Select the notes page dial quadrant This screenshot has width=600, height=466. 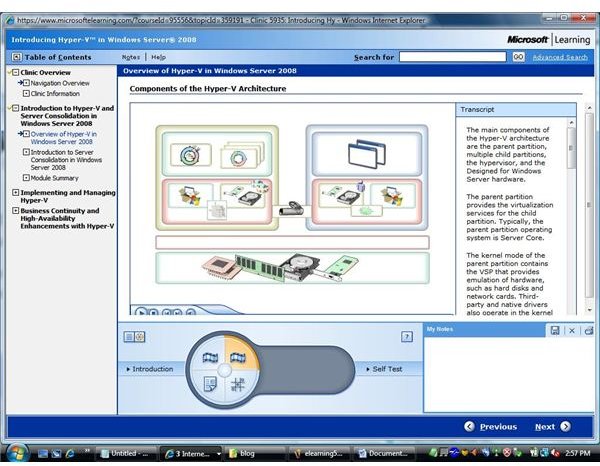pos(210,384)
